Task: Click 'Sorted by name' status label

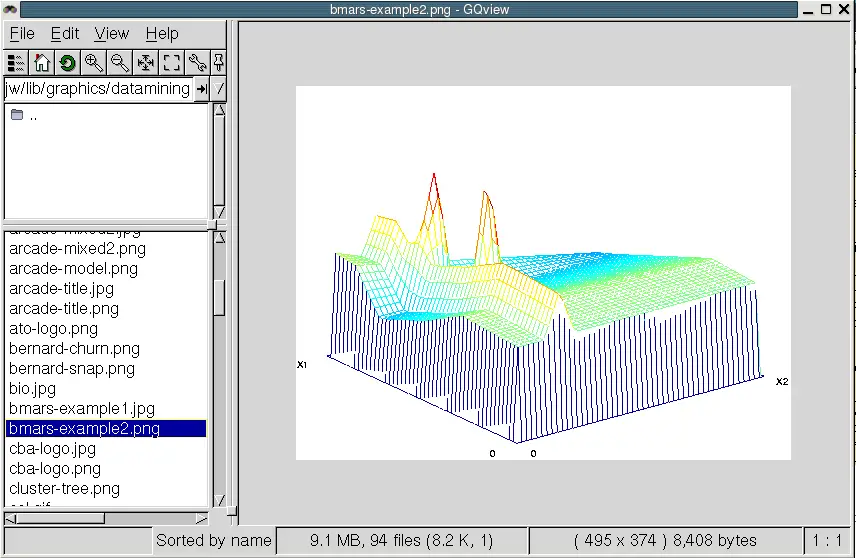Action: pyautogui.click(x=213, y=541)
